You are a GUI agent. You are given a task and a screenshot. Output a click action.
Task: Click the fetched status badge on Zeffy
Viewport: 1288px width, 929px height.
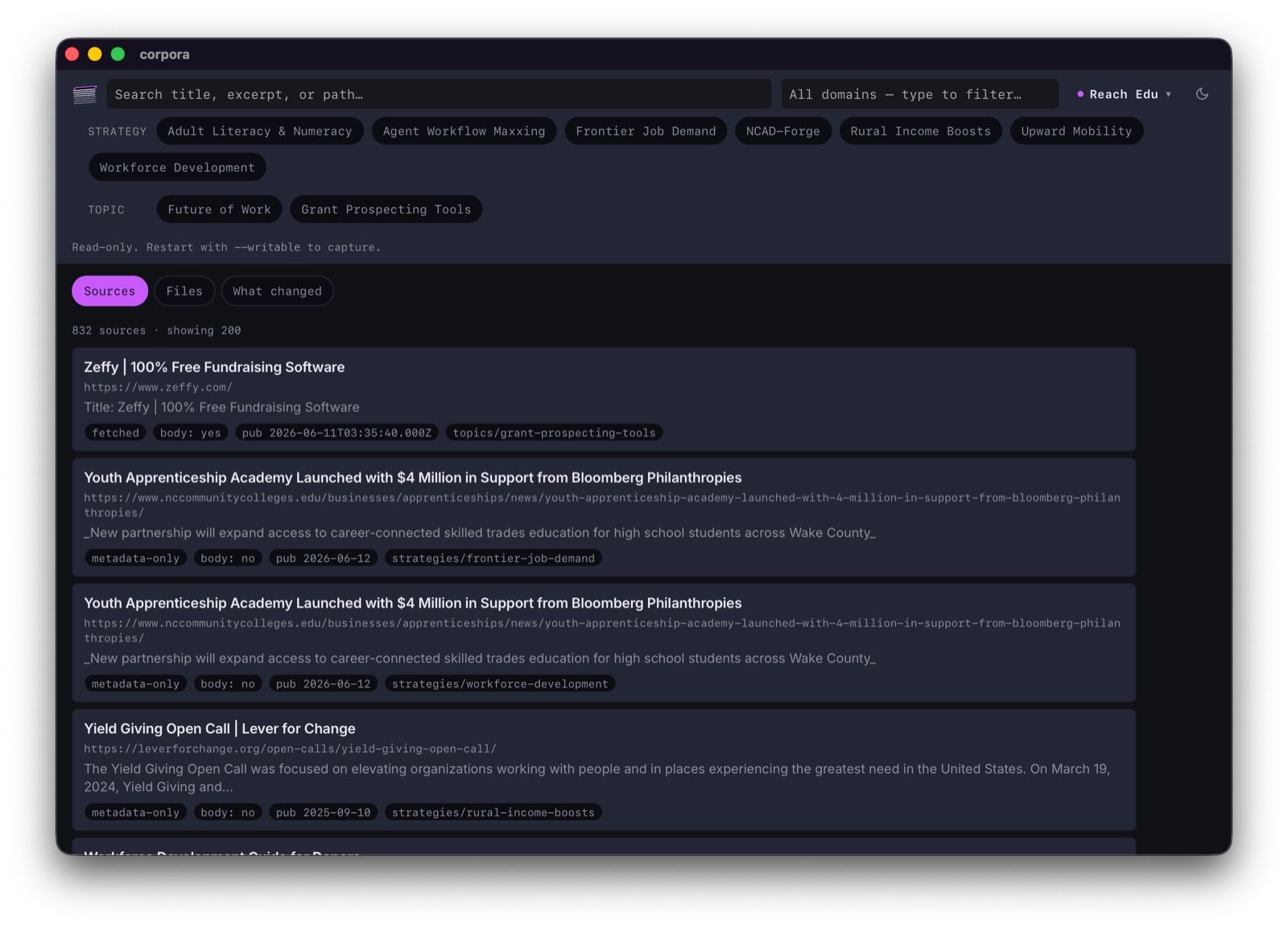click(115, 433)
